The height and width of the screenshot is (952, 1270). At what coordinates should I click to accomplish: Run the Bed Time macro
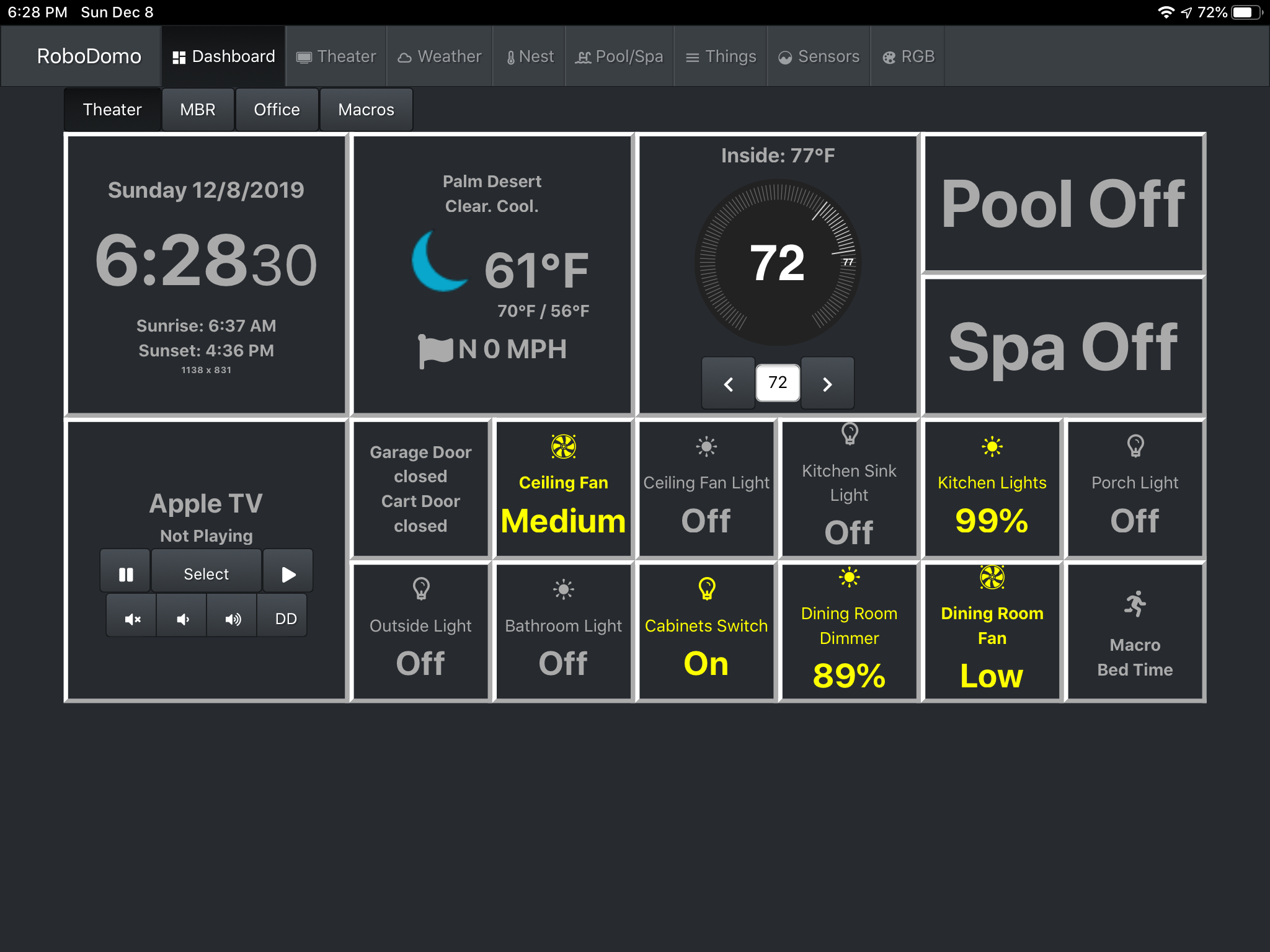tap(1135, 632)
